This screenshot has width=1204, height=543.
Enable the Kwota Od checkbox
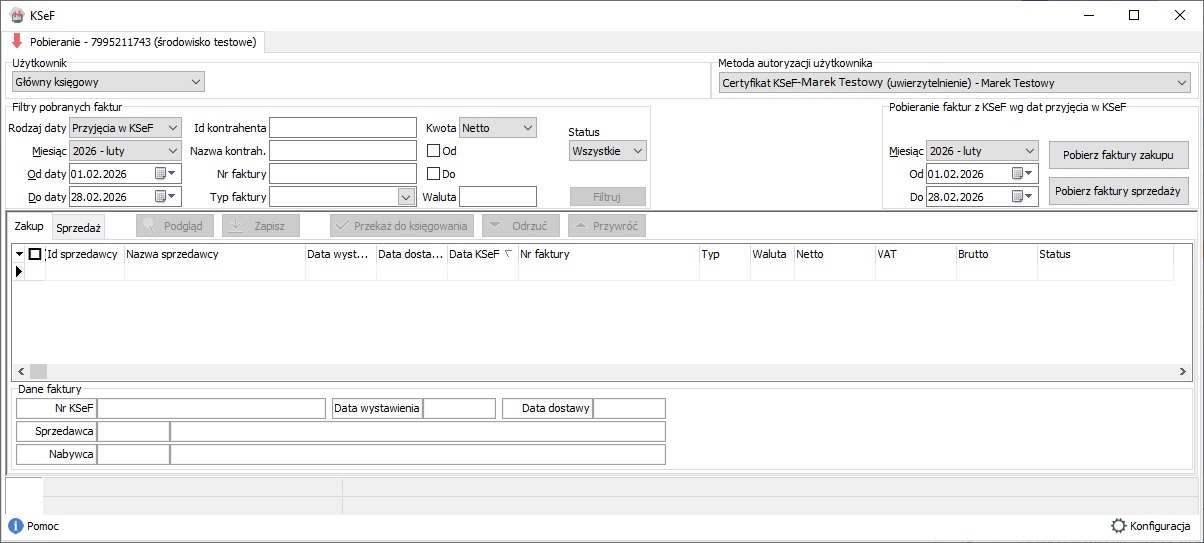coord(434,151)
